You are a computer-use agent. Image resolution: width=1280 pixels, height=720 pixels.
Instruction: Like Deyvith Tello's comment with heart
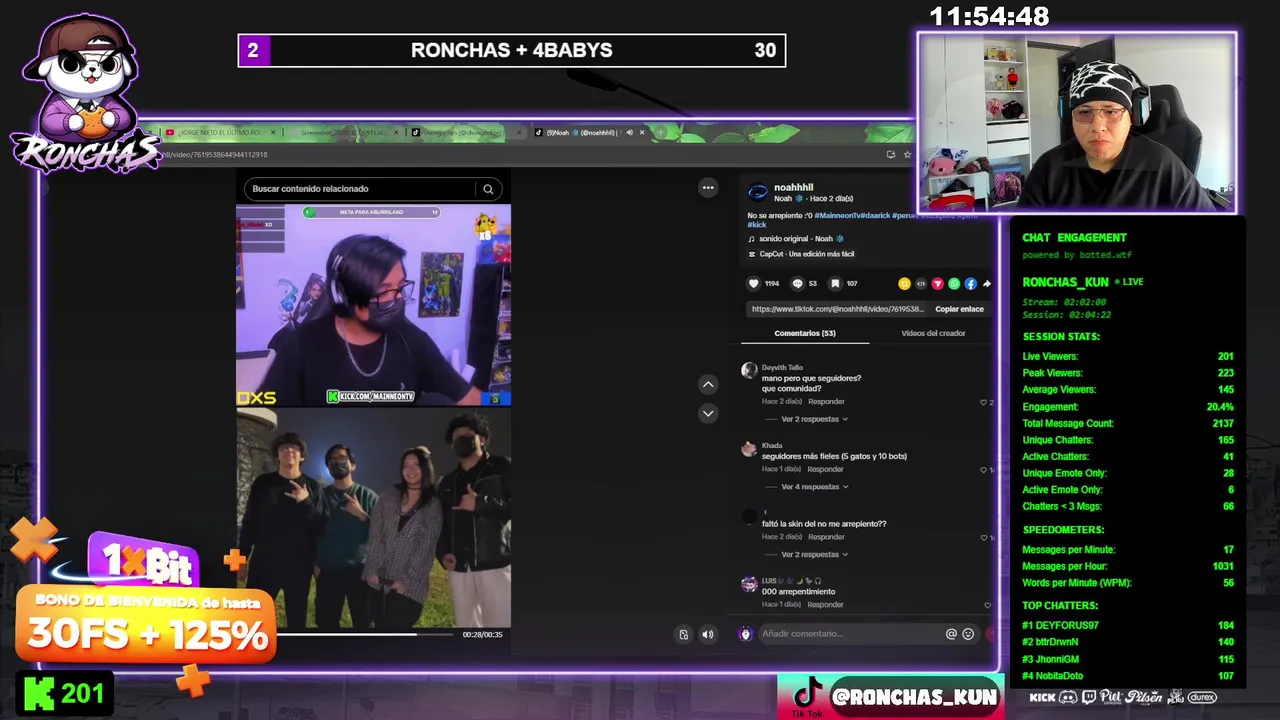click(x=984, y=402)
